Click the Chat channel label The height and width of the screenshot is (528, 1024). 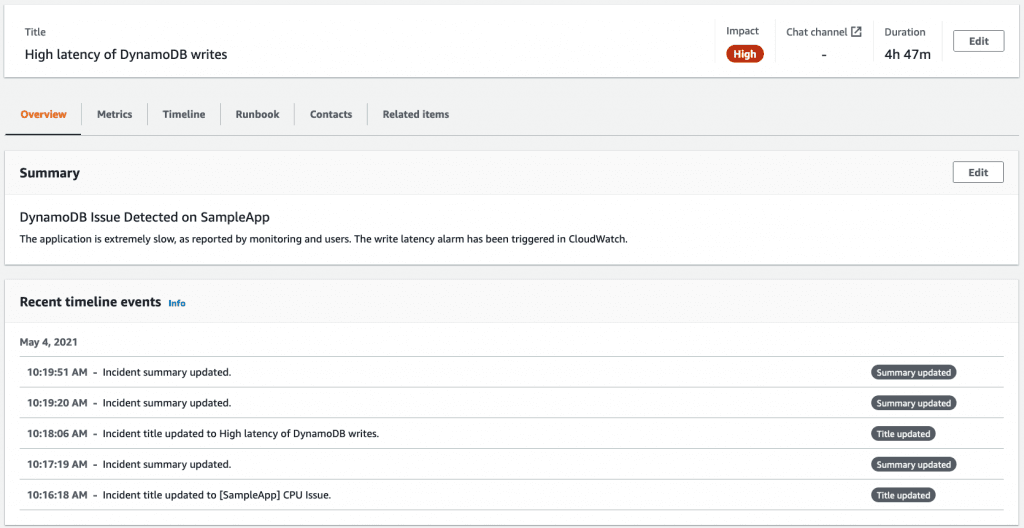coord(816,31)
